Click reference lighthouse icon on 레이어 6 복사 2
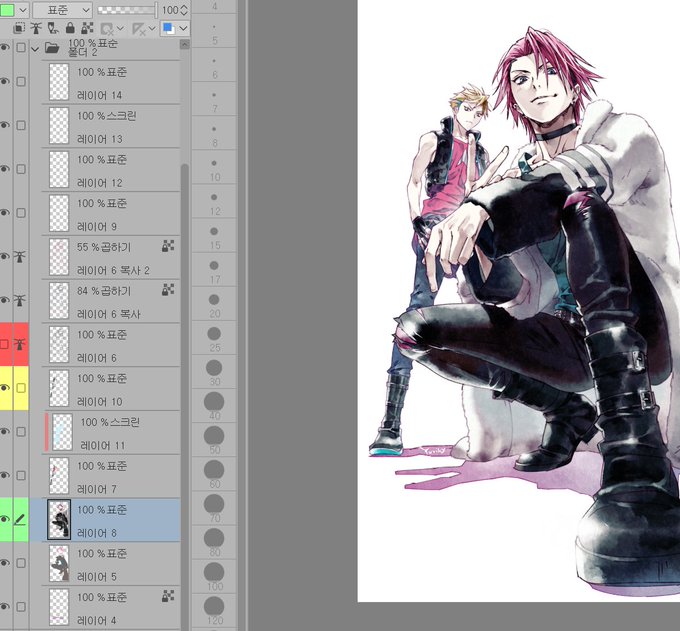The width and height of the screenshot is (680, 631). click(20, 257)
